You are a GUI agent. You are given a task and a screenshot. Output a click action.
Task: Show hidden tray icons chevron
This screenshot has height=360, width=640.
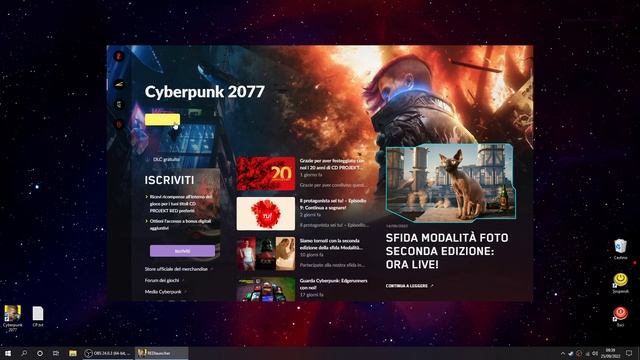click(x=562, y=353)
